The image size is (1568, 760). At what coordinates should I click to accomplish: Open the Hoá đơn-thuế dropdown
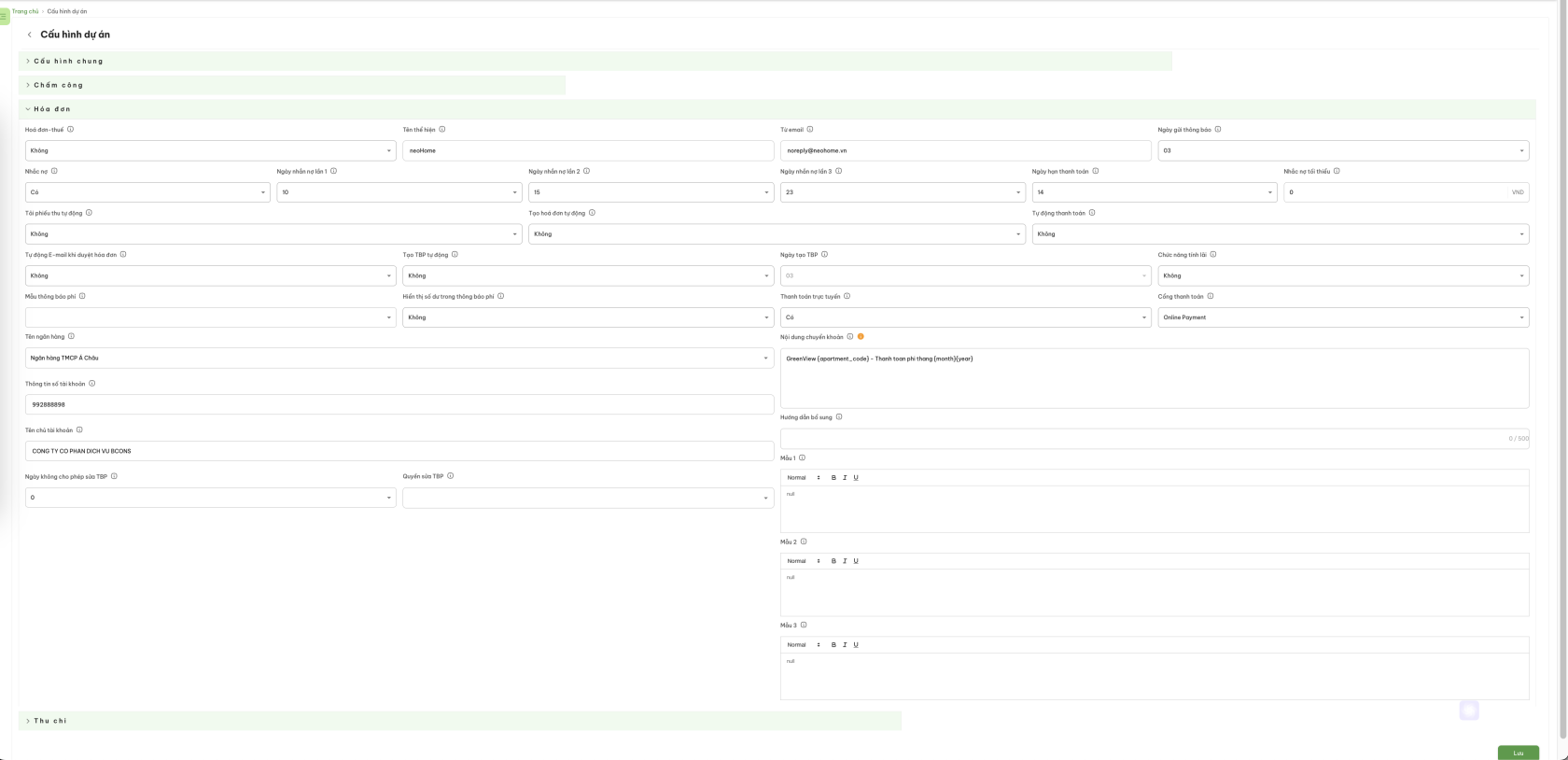(x=211, y=150)
